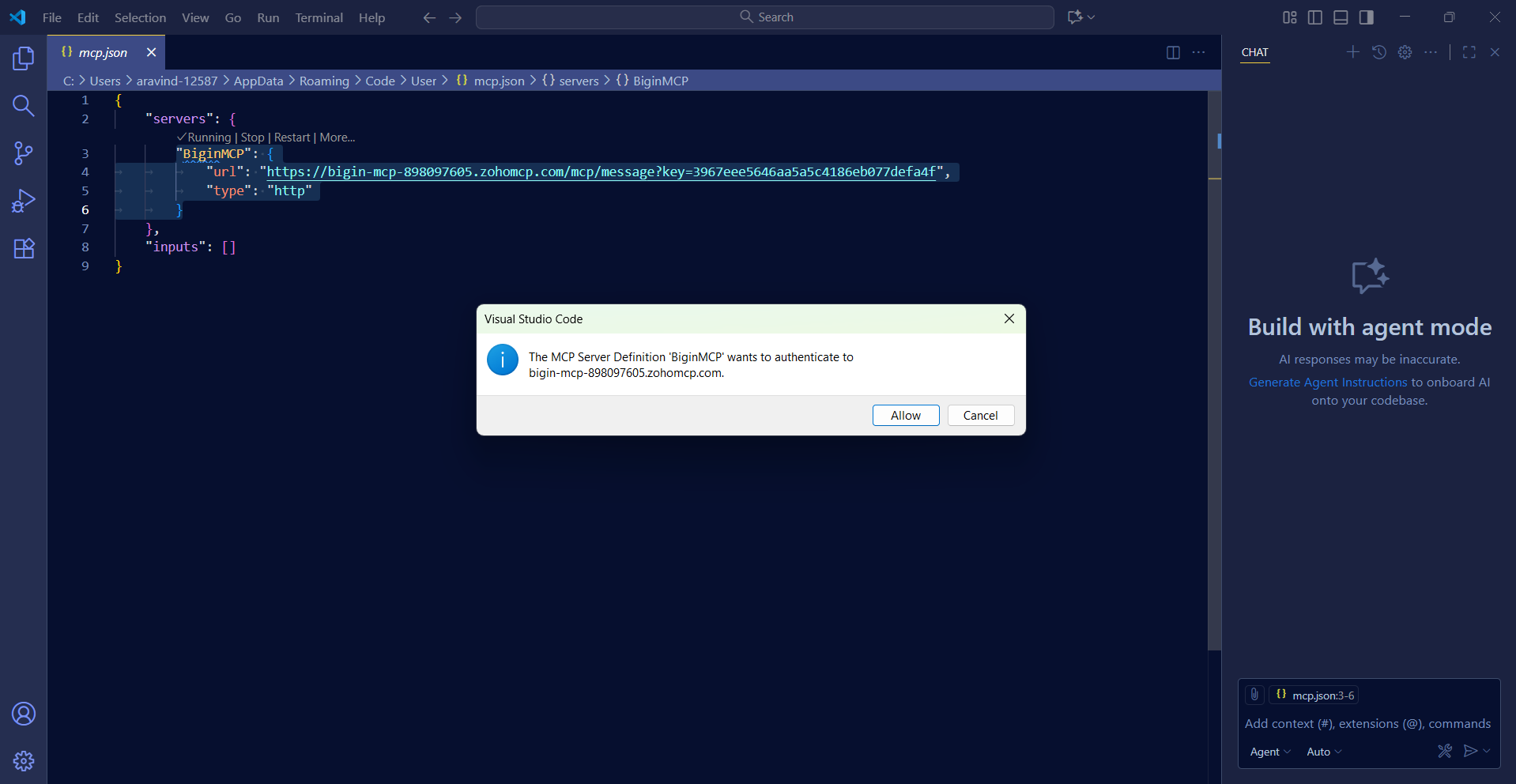Click the Copilot chat icon in title bar

(1074, 17)
